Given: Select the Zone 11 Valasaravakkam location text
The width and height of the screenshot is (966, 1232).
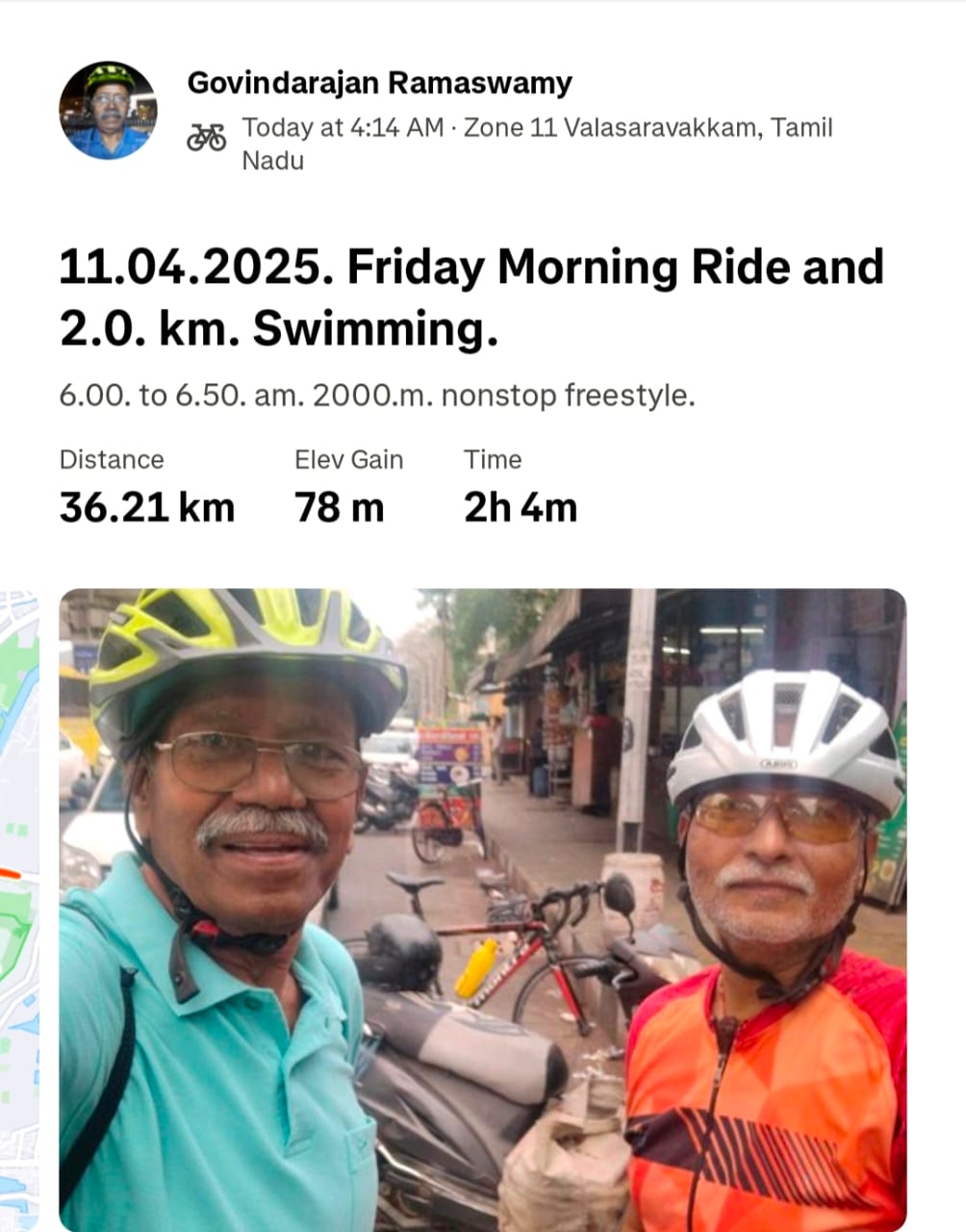Looking at the screenshot, I should point(537,143).
